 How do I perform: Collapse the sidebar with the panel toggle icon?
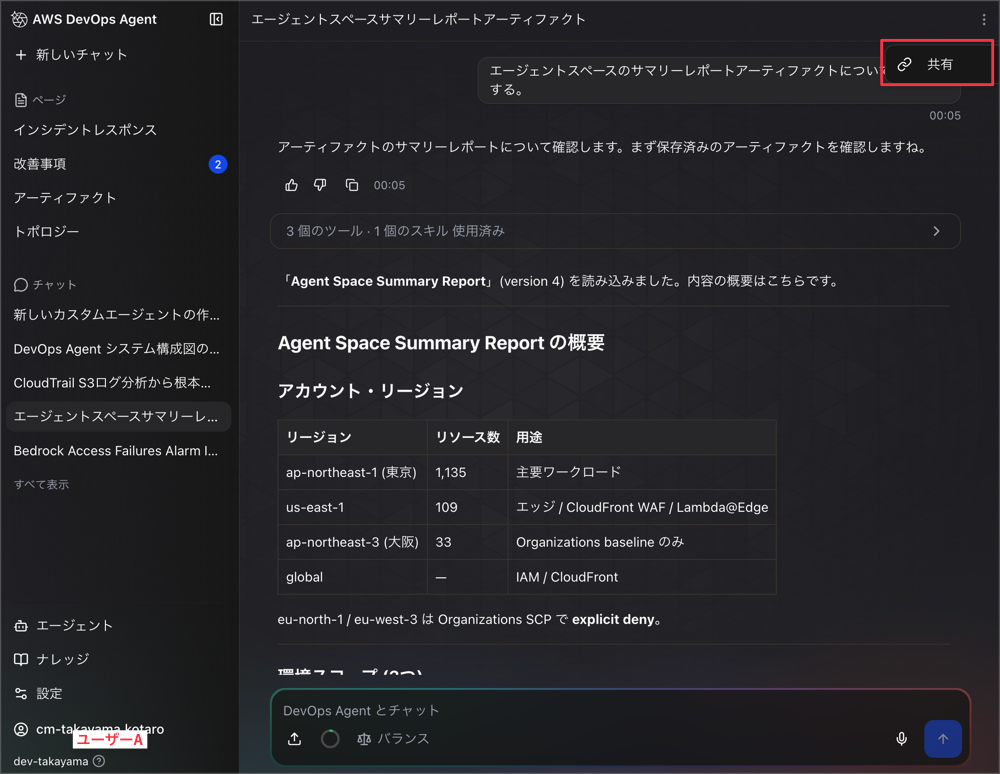pyautogui.click(x=216, y=20)
